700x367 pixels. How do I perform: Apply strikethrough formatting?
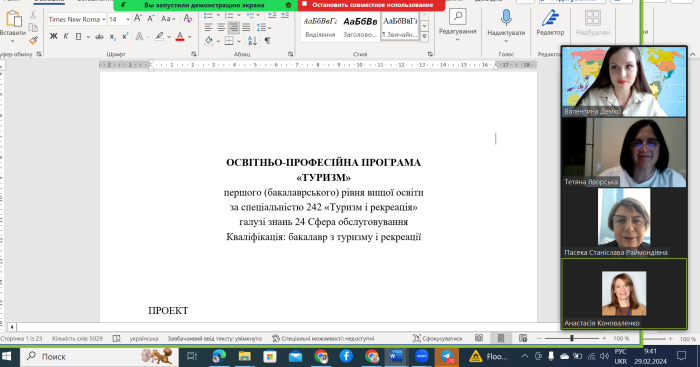tap(99, 37)
